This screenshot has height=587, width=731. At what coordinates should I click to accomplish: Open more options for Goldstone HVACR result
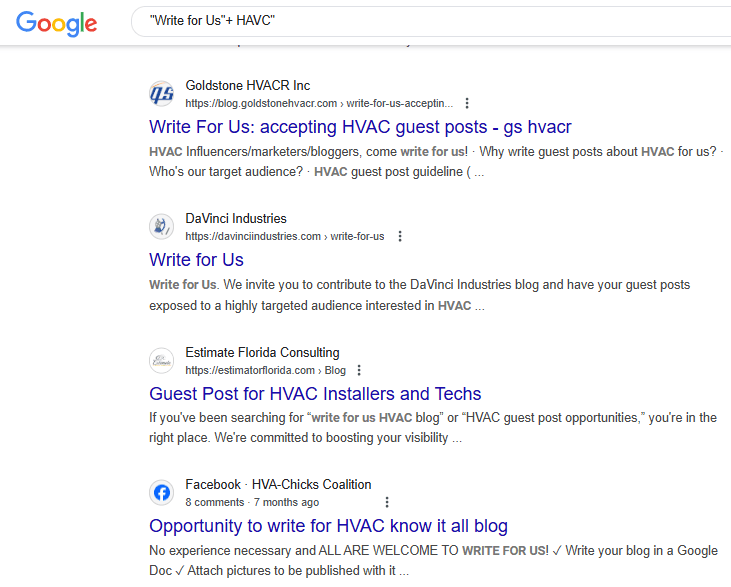467,103
